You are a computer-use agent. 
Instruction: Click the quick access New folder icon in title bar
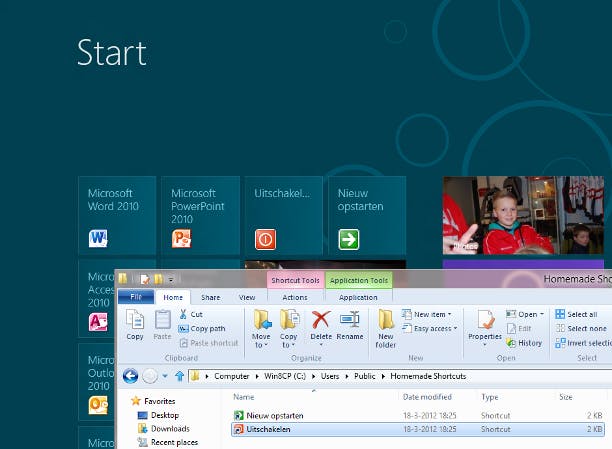158,279
